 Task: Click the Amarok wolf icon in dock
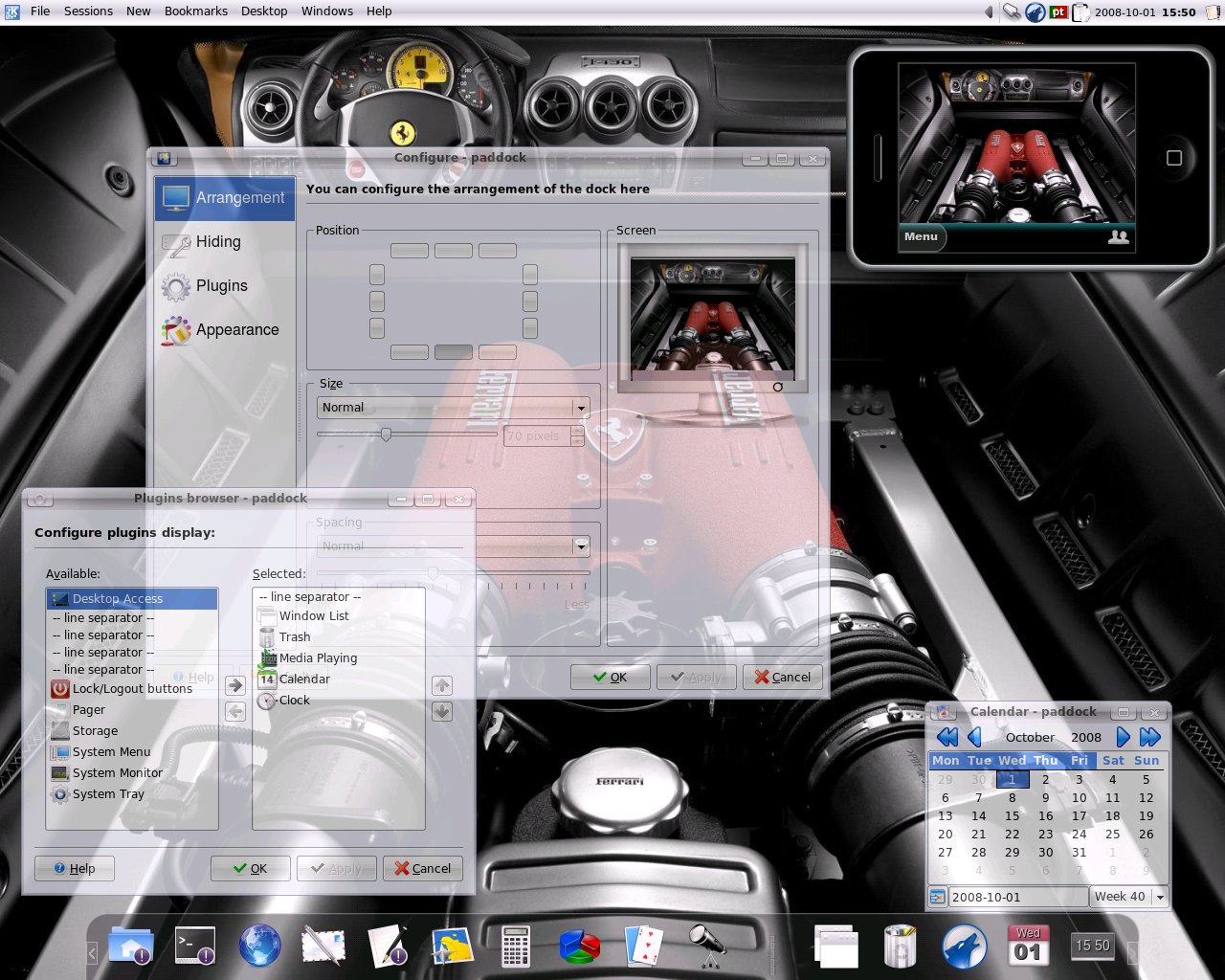tap(965, 946)
